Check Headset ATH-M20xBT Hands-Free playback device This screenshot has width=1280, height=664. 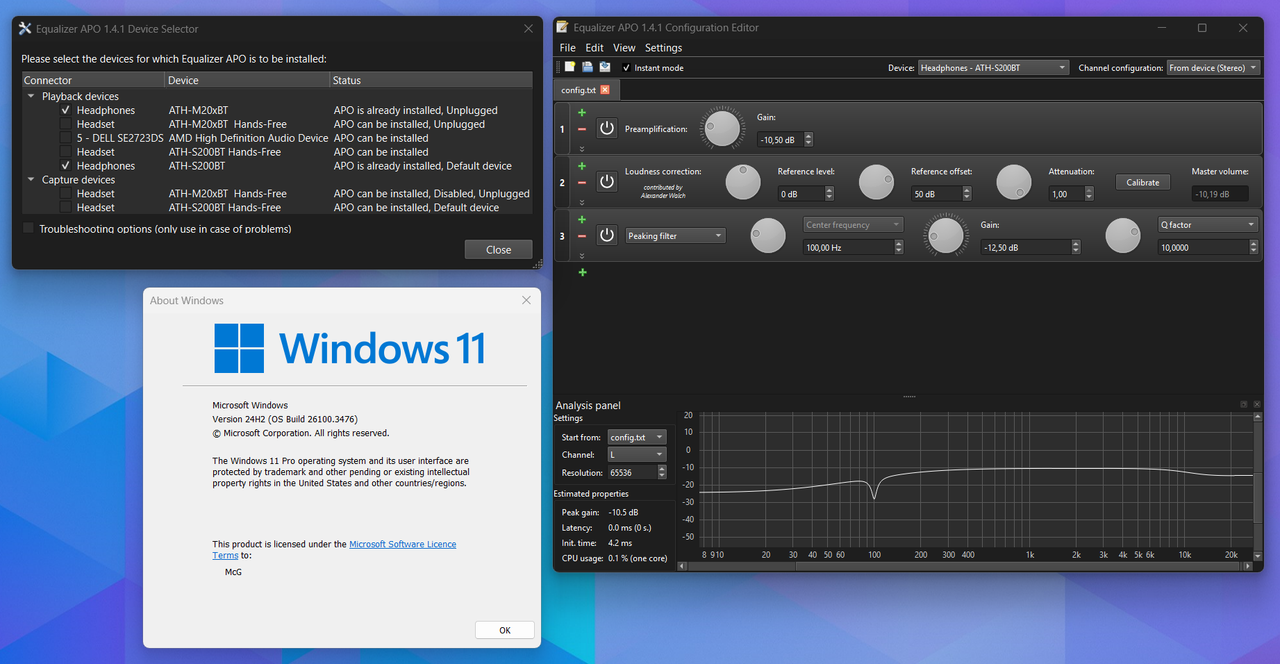coord(66,124)
